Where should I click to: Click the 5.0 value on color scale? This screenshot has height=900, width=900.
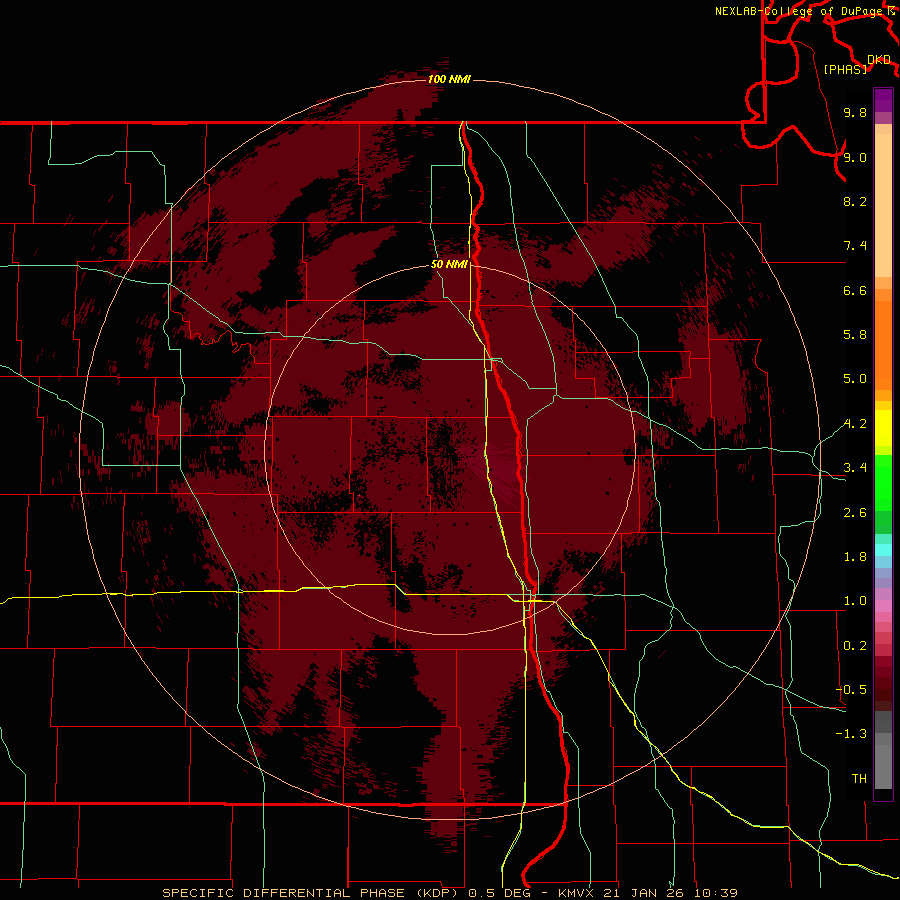coord(855,379)
